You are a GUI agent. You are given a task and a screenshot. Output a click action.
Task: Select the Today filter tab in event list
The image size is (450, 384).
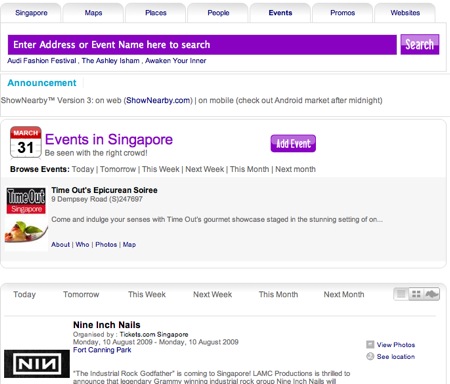click(24, 295)
